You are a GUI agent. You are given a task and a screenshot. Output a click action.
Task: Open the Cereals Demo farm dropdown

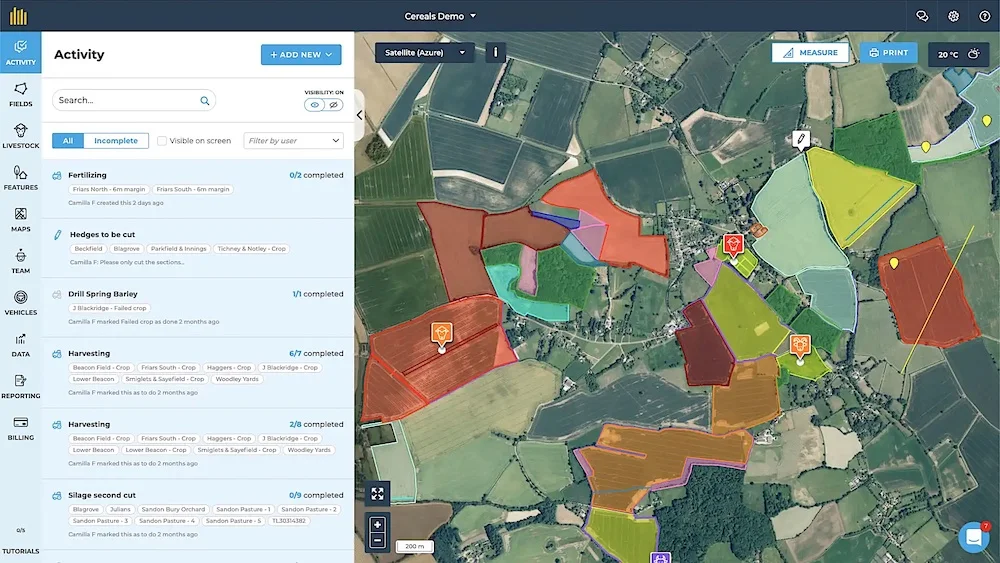point(440,16)
